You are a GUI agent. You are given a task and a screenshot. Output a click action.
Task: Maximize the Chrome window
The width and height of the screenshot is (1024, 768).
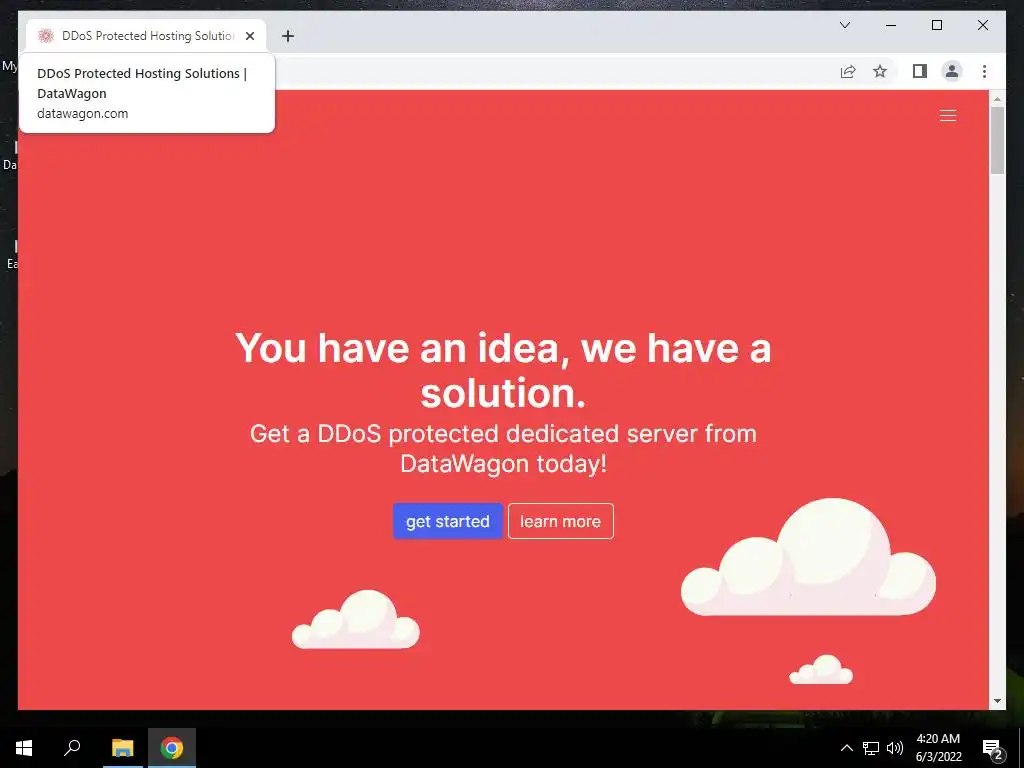point(936,25)
